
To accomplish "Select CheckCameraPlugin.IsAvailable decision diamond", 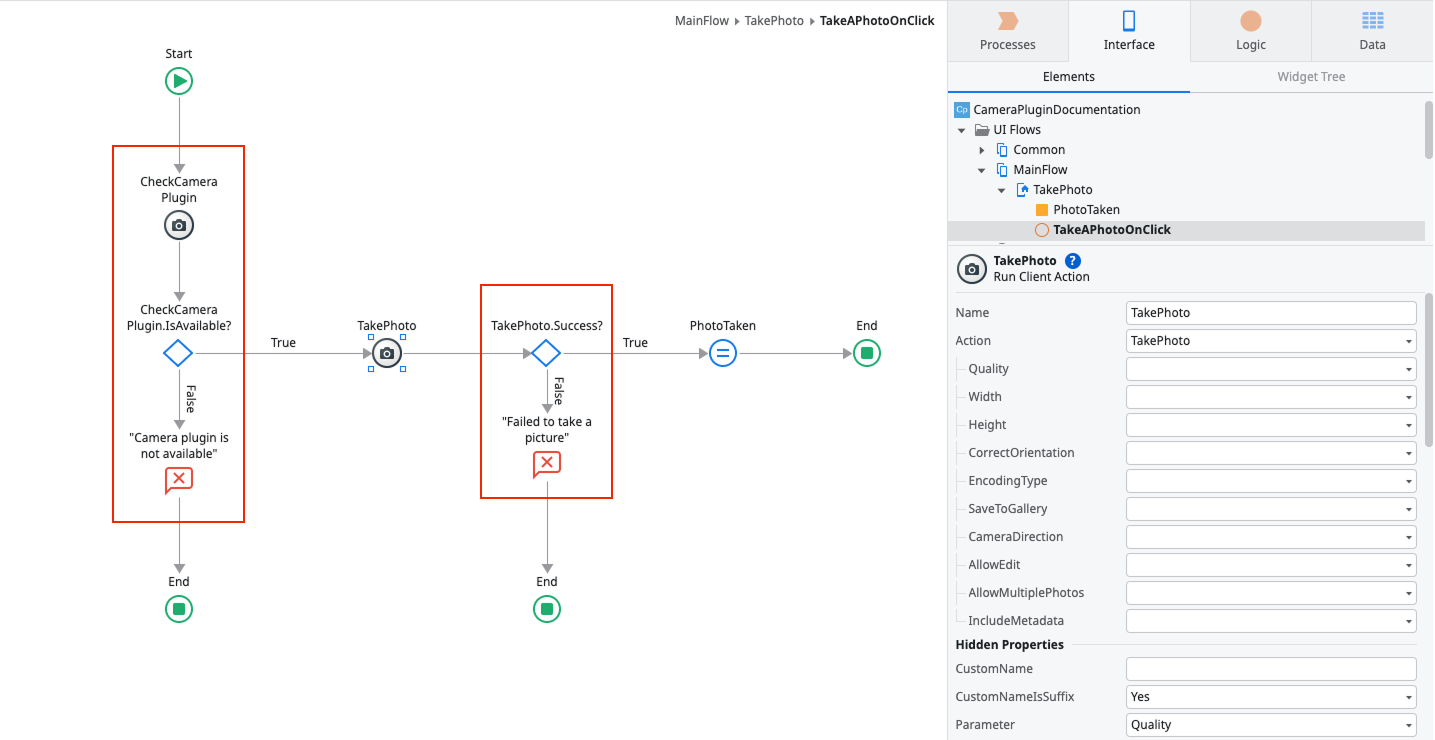I will point(178,353).
